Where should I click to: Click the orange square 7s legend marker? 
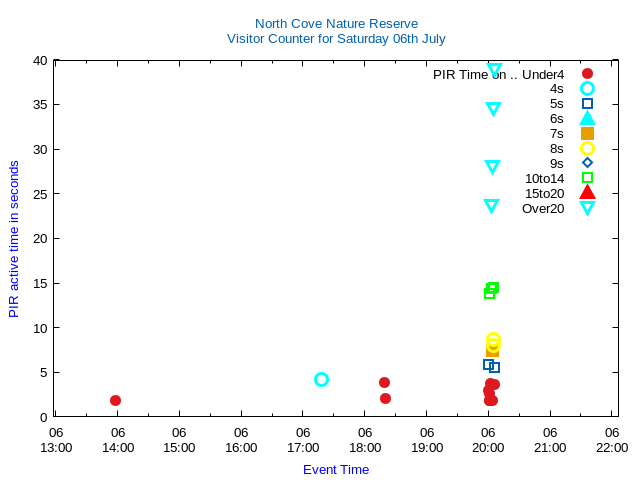click(x=587, y=133)
